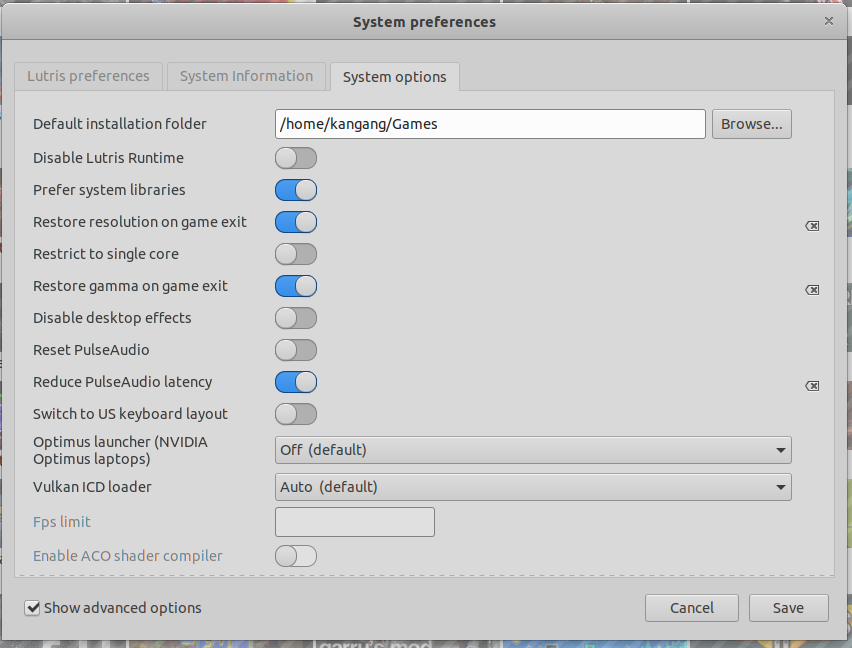852x648 pixels.
Task: Expand the Vulkan ICD loader dropdown
Action: [x=533, y=487]
